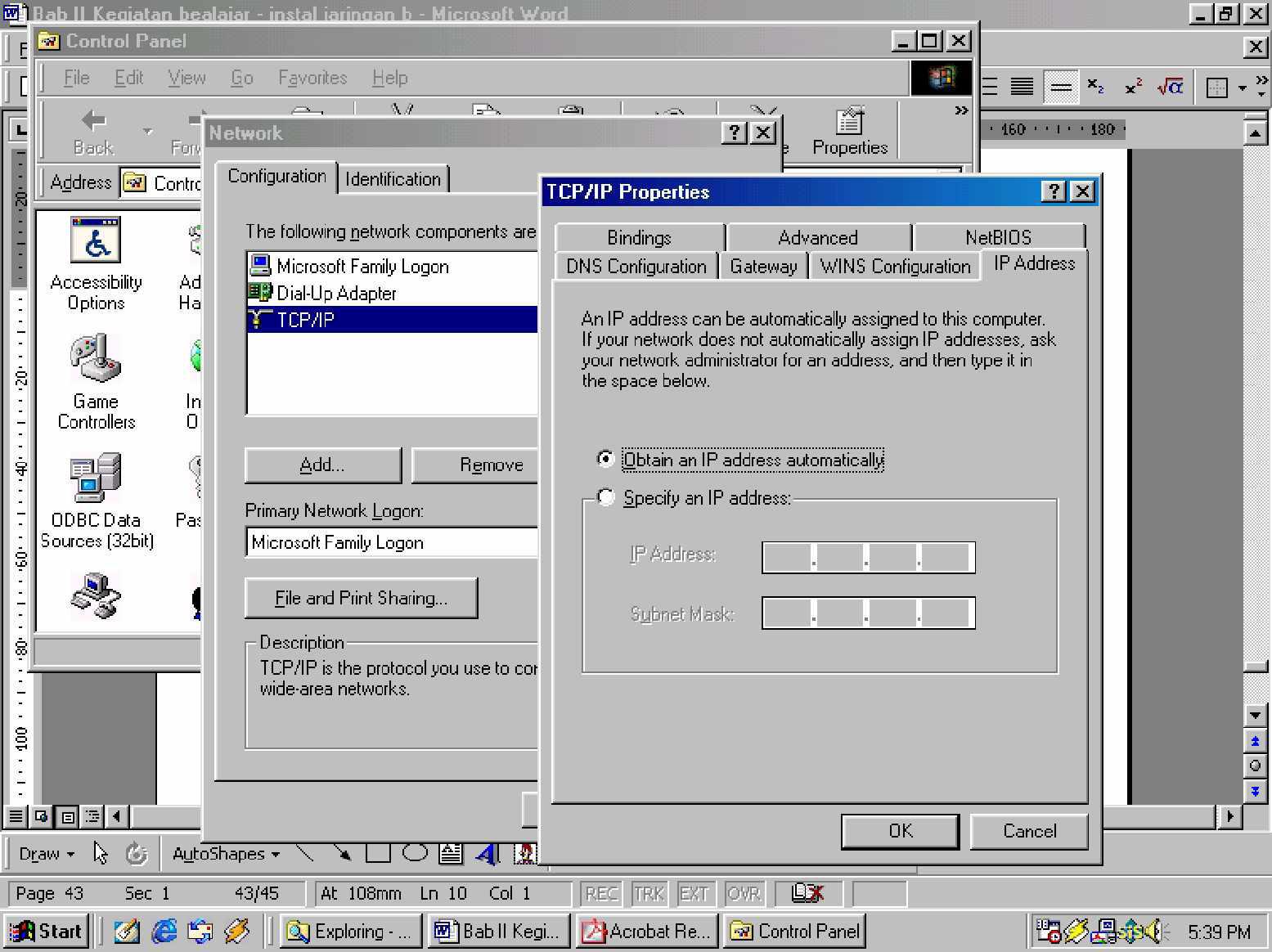The image size is (1272, 952).
Task: Toggle double line spacing icon in Word
Action: click(1060, 86)
